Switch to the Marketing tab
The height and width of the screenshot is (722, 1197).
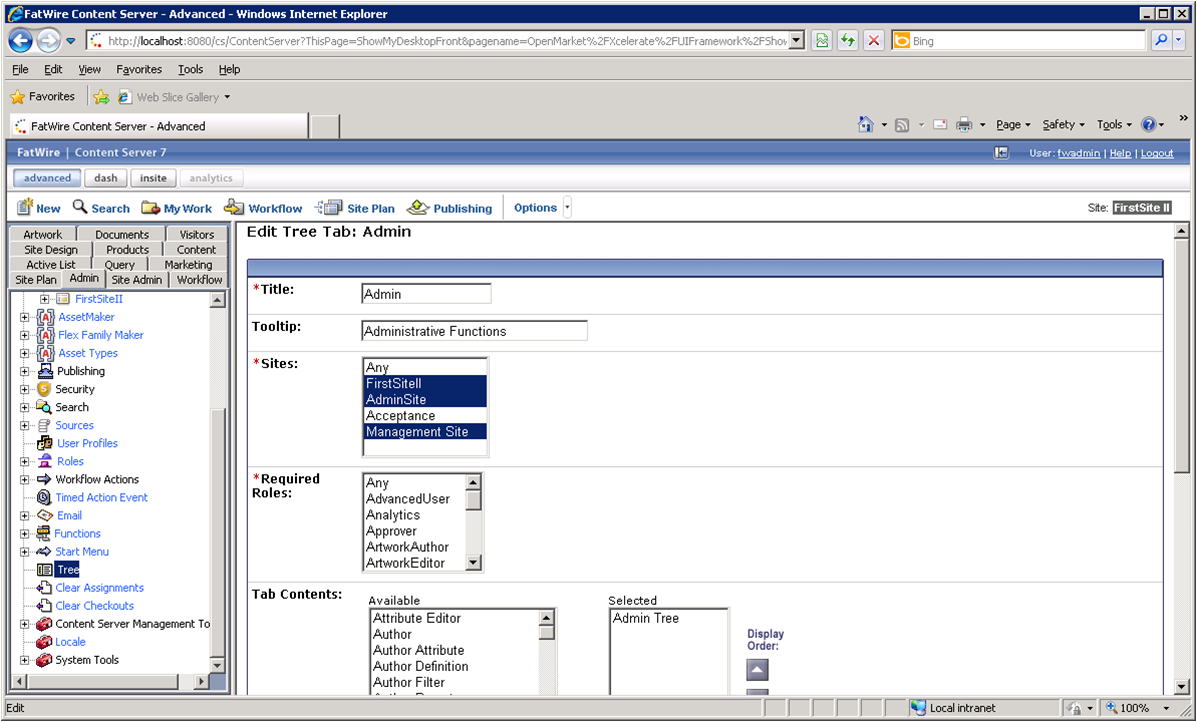tap(189, 265)
